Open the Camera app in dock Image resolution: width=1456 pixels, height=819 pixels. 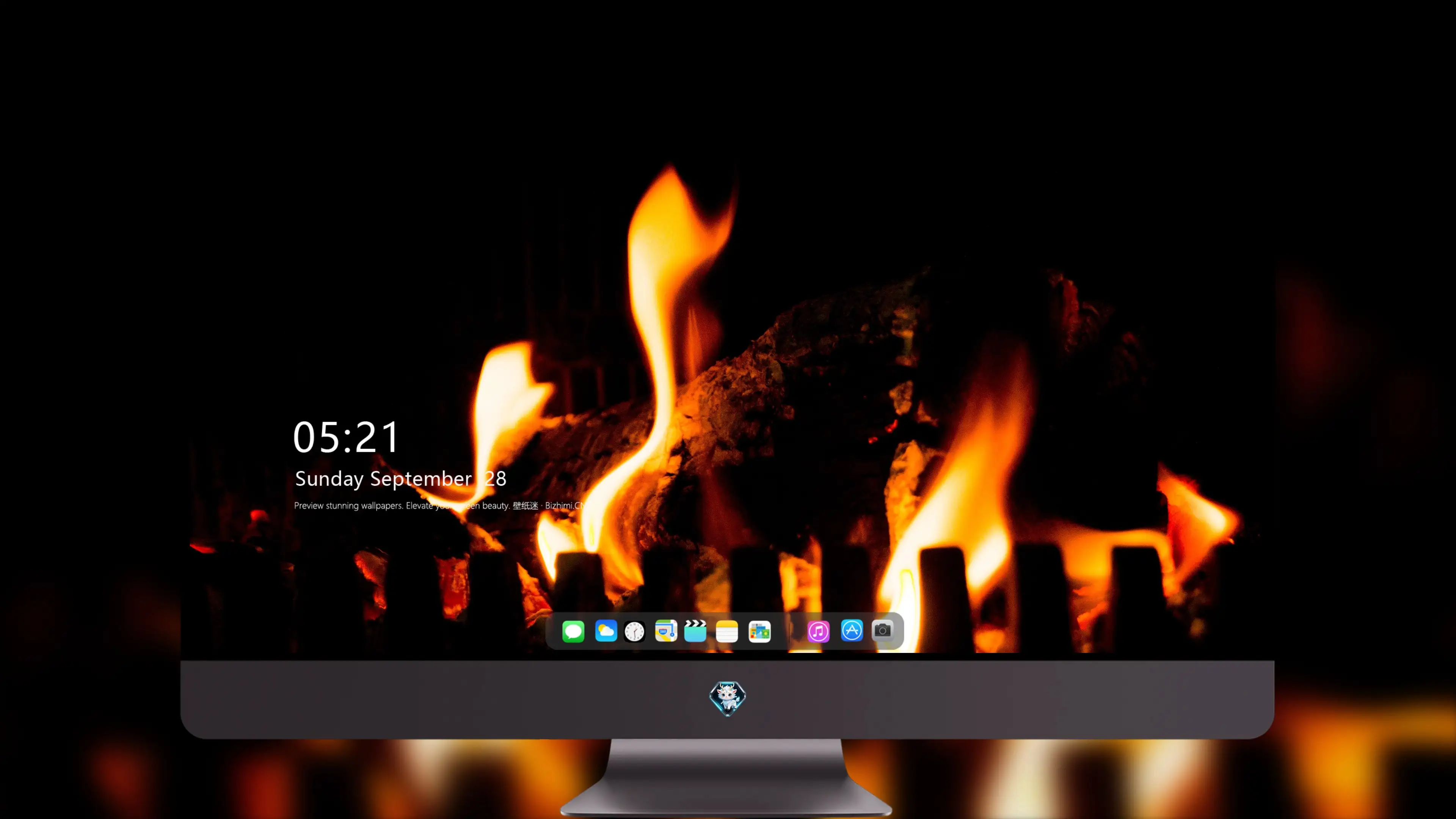(x=882, y=630)
